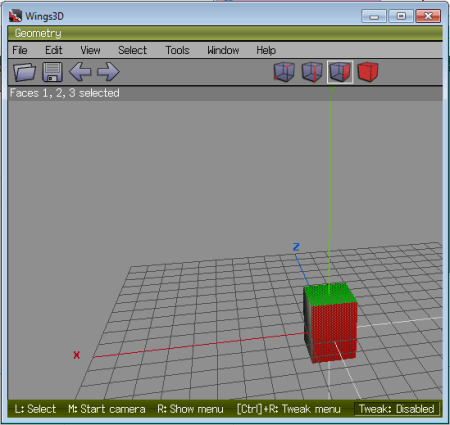Toggle the Tweak: Disabled status button
The image size is (450, 425).
point(397,409)
